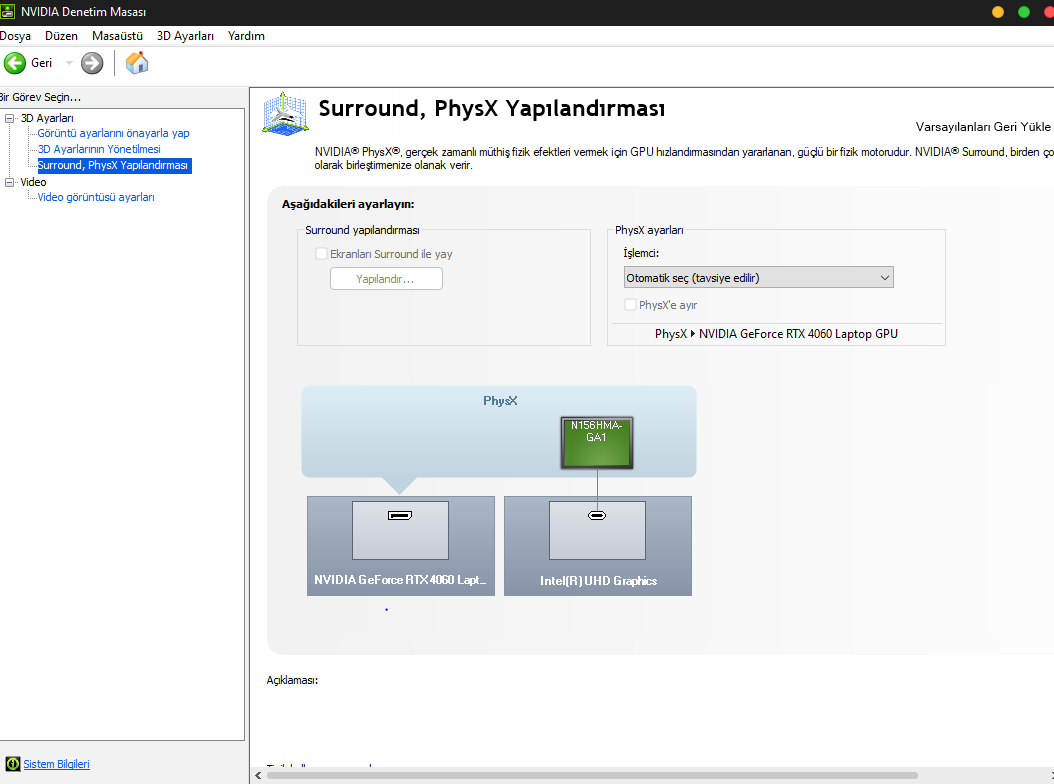Select the N156HMA-GA1 display icon
Image resolution: width=1054 pixels, height=784 pixels.
coord(597,442)
